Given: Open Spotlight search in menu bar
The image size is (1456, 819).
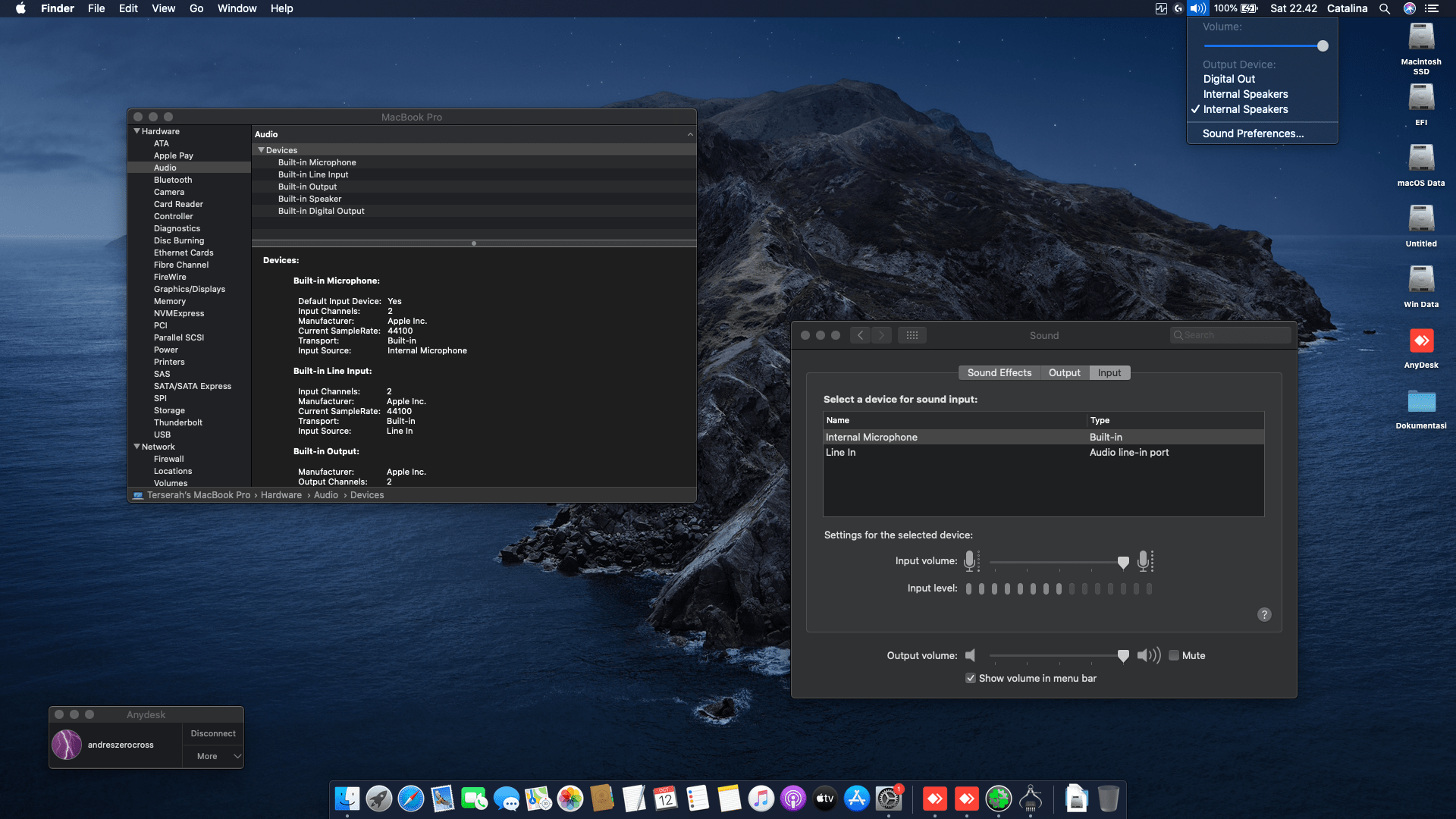Looking at the screenshot, I should pos(1385,8).
